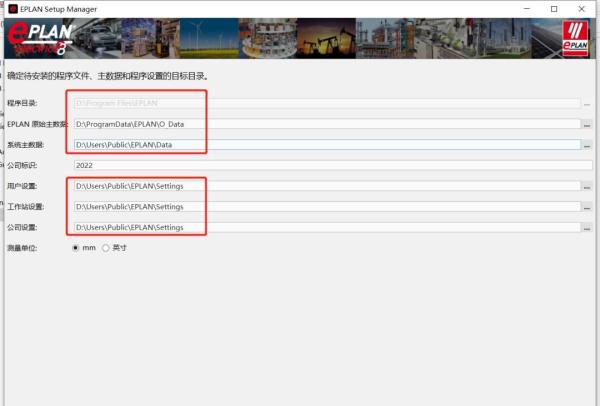Browse for the 公司设置 folder
The width and height of the screenshot is (600, 406).
pos(587,227)
